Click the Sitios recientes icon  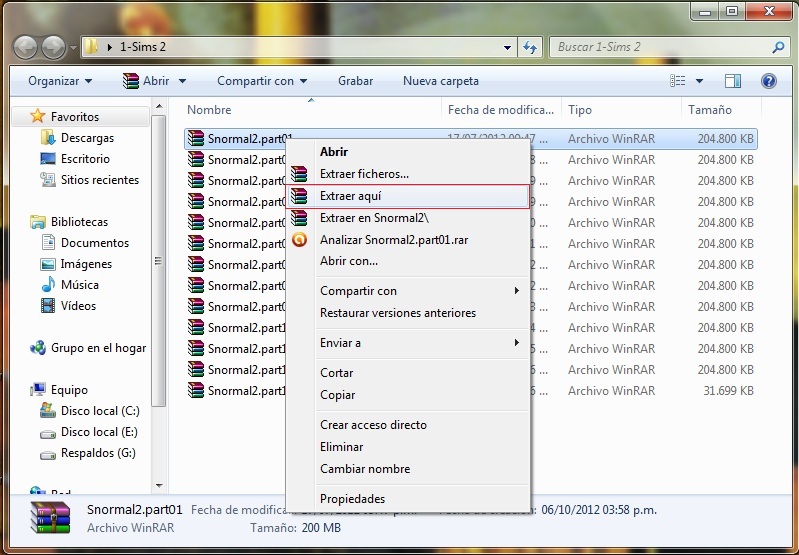48,179
